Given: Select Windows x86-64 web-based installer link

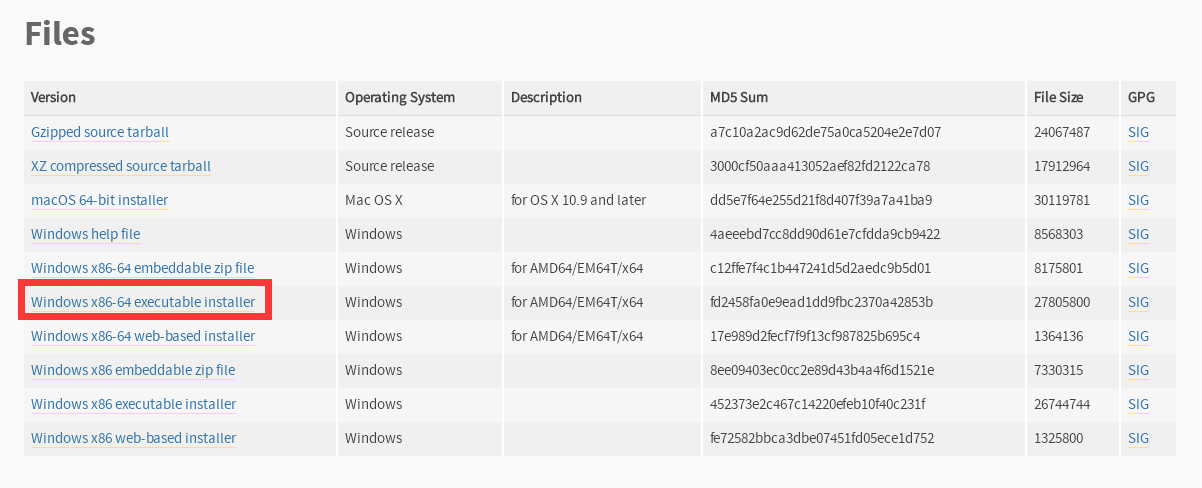Looking at the screenshot, I should point(143,336).
